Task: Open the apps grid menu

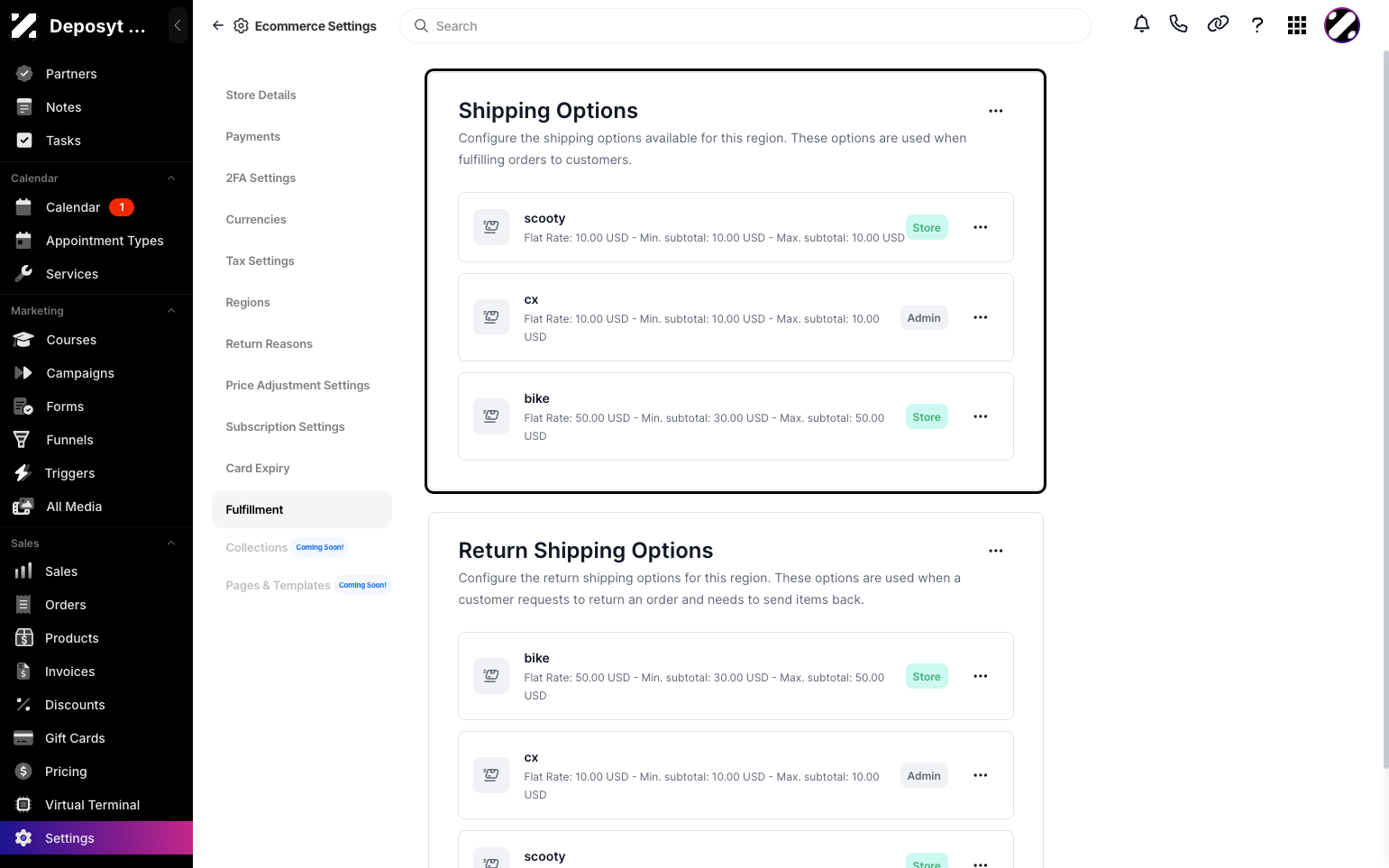Action: point(1297,25)
